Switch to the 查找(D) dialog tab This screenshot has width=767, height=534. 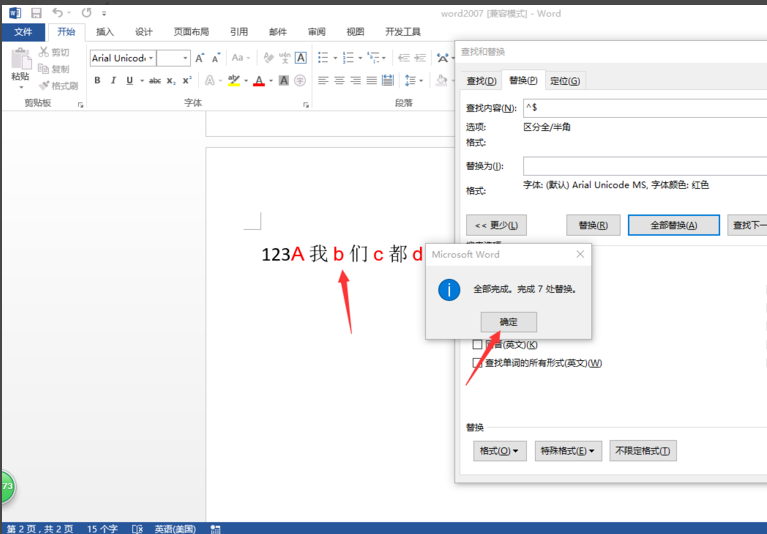(481, 81)
